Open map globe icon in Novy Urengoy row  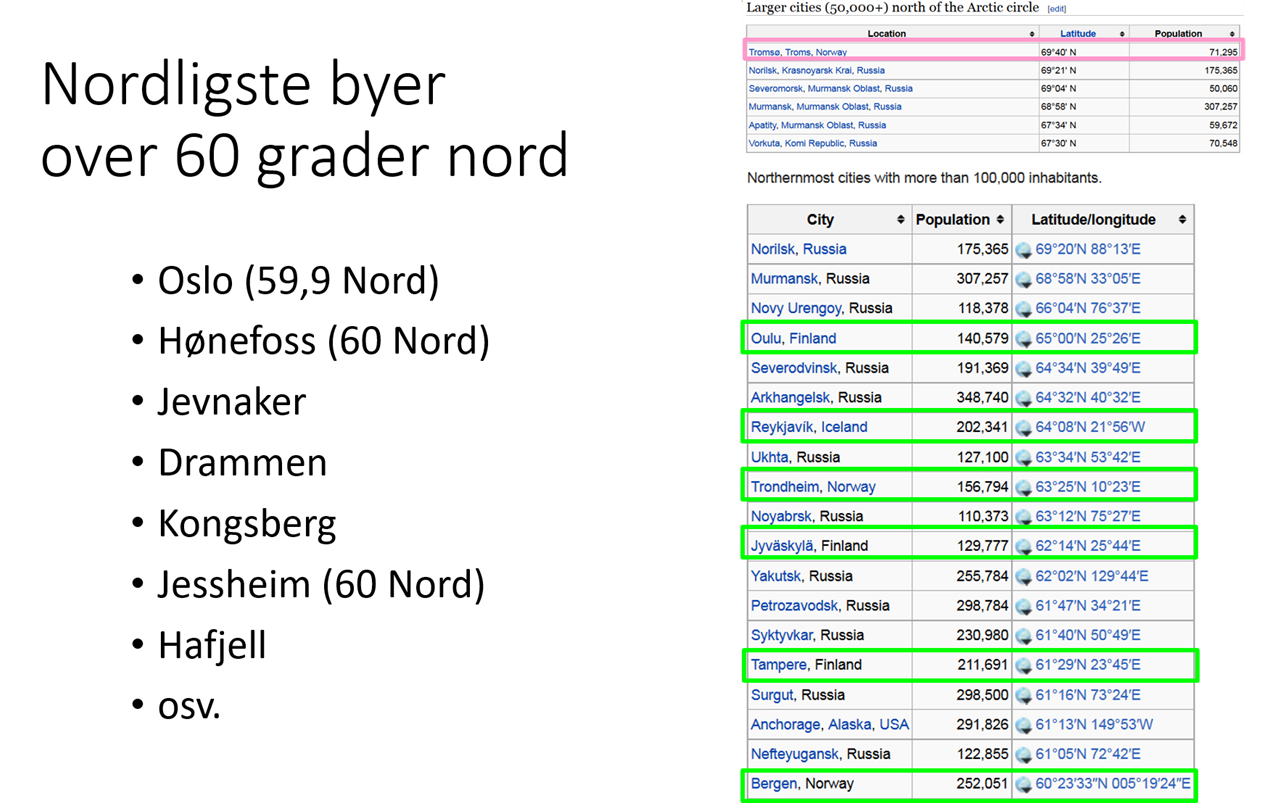click(x=1024, y=309)
